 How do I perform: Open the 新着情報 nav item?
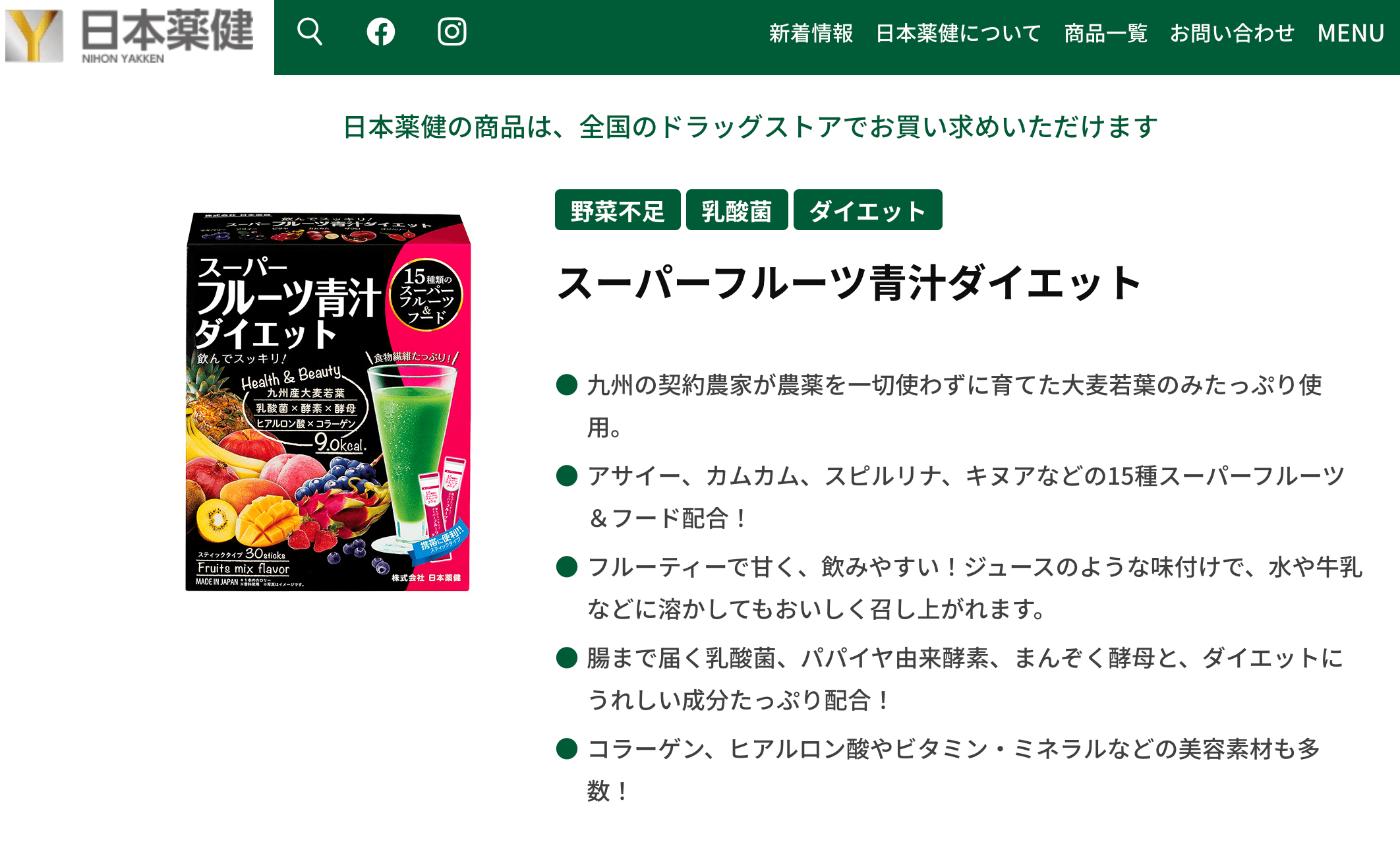[x=811, y=33]
